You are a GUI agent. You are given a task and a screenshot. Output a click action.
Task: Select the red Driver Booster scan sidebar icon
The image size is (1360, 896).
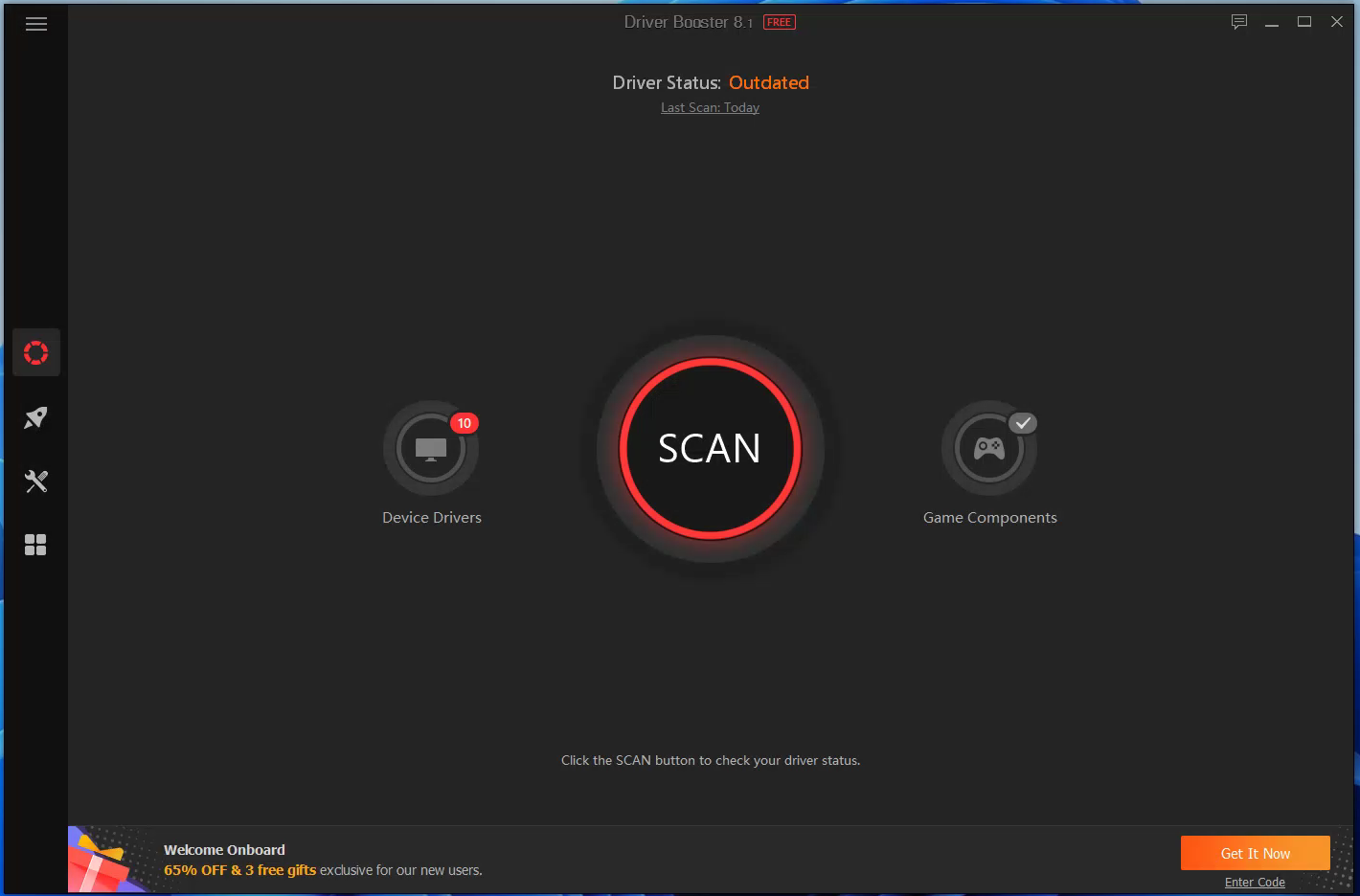[36, 352]
